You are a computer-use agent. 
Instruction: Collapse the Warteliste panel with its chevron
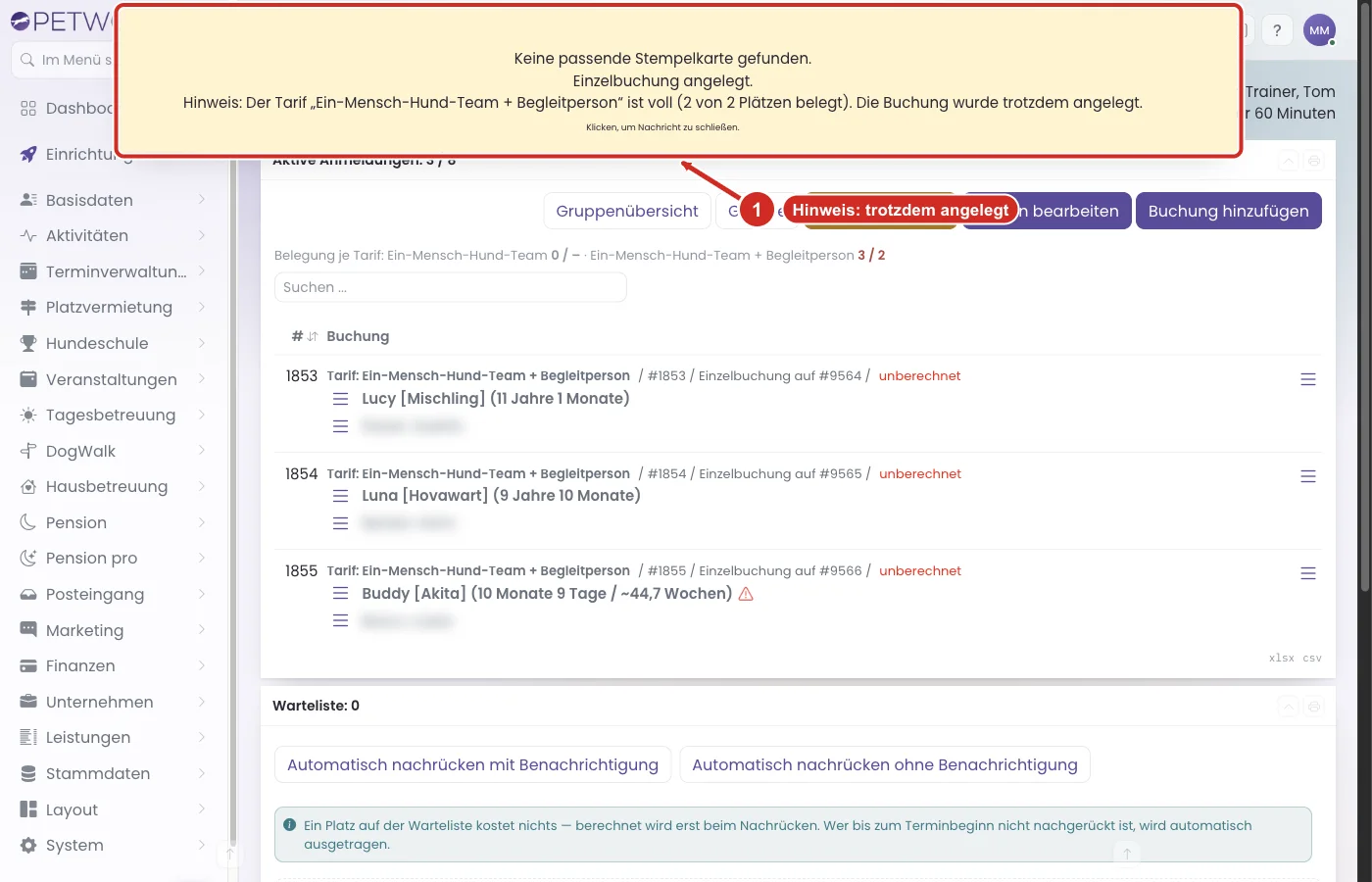pyautogui.click(x=1289, y=706)
